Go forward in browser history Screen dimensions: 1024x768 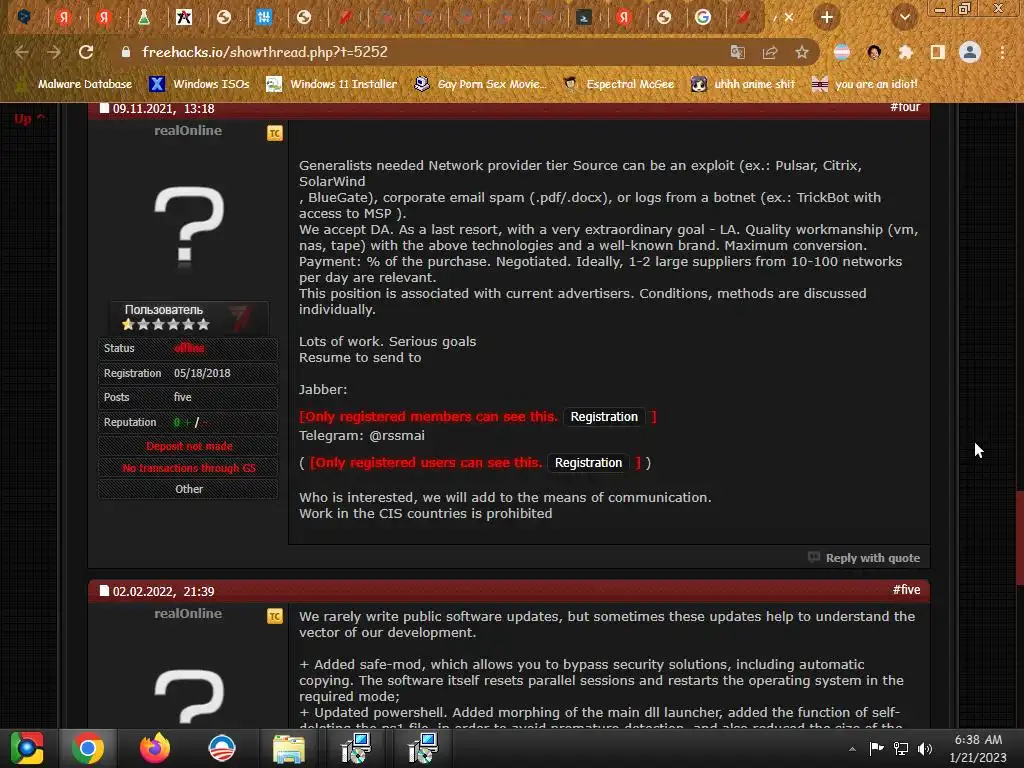(x=54, y=52)
